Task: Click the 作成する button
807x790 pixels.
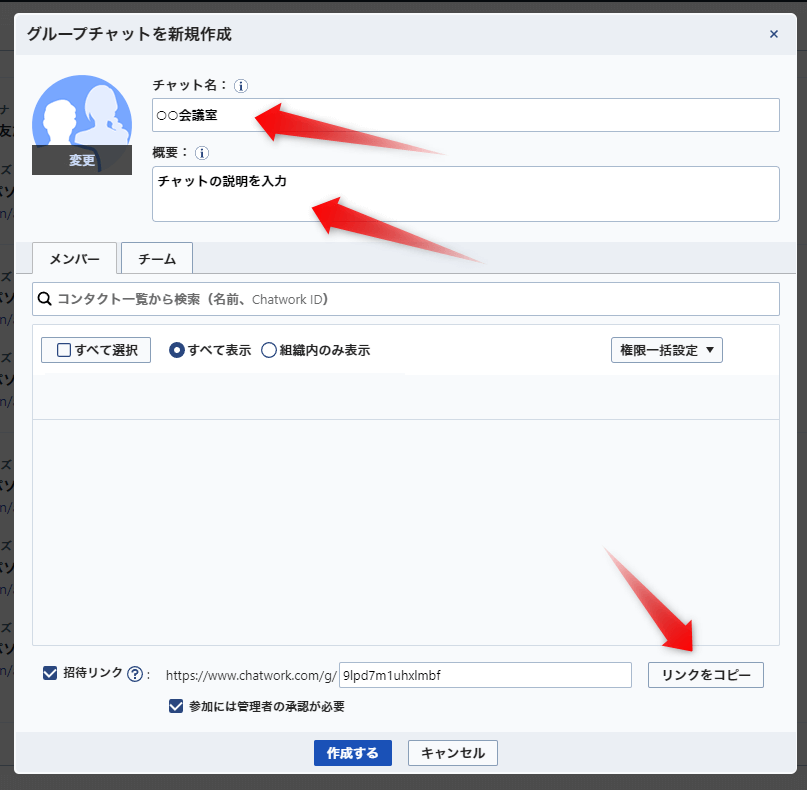Action: point(353,753)
